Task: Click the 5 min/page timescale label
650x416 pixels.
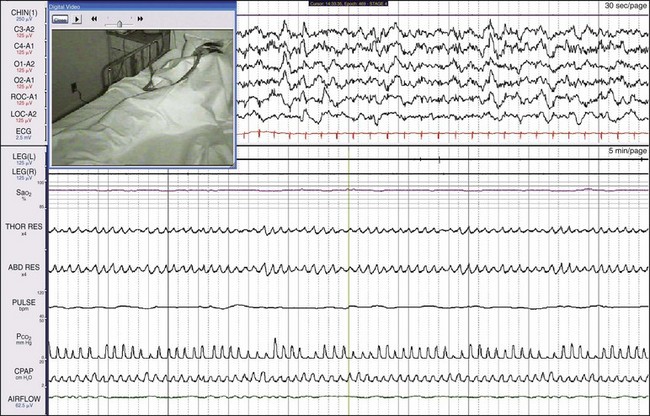Action: (623, 151)
